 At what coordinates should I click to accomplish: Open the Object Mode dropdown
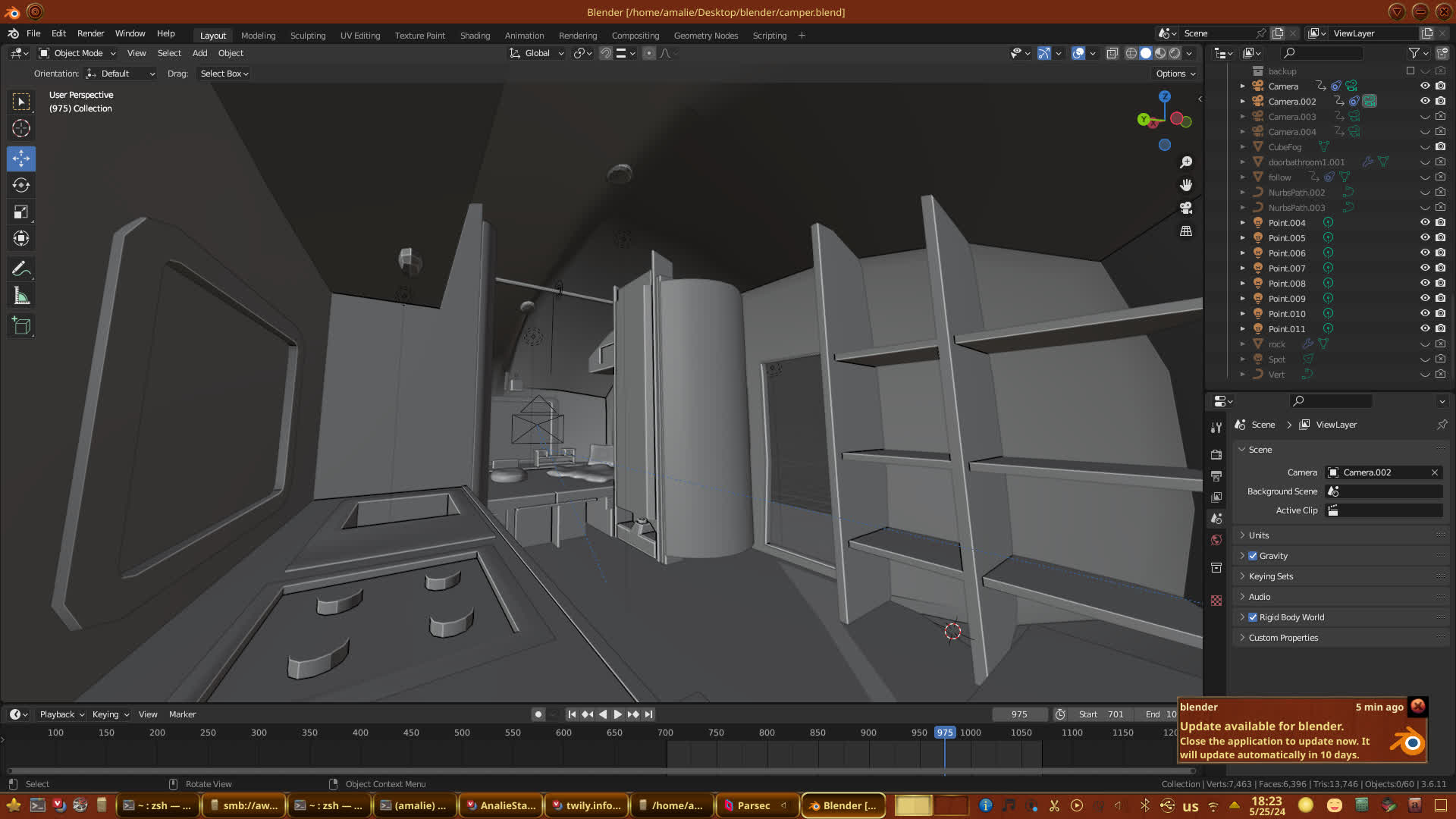77,53
